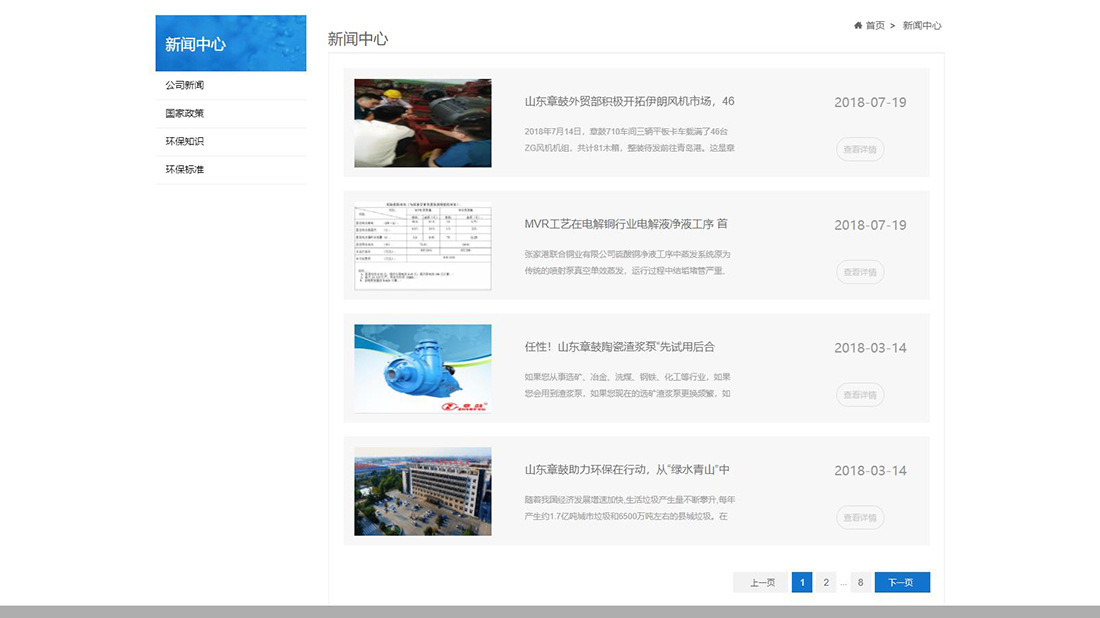Click summary text starting 如果您从事选矿

(x=627, y=385)
